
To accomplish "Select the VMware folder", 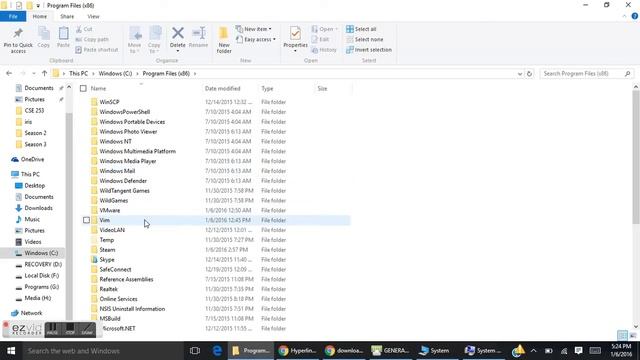I will [x=110, y=210].
